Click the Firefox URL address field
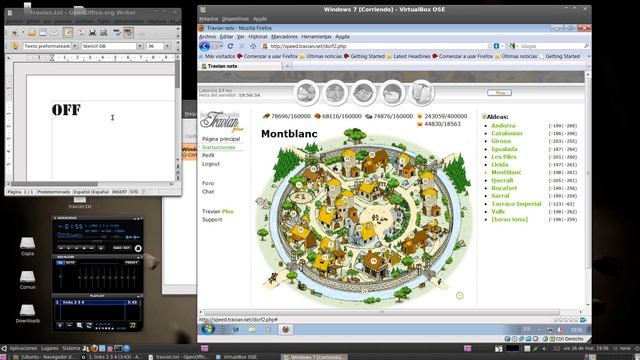The width and height of the screenshot is (640, 360). tap(376, 46)
